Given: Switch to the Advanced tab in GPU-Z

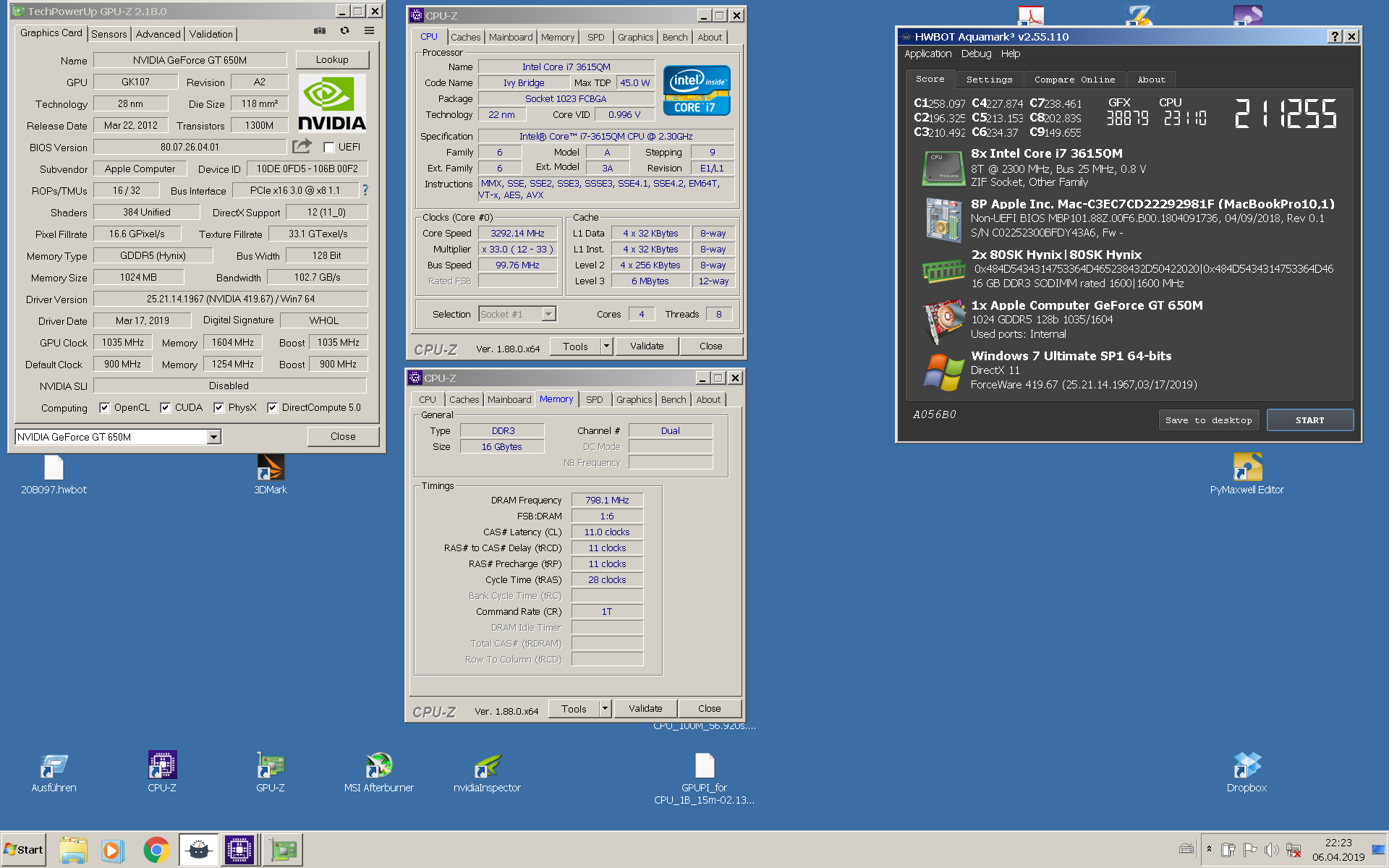Looking at the screenshot, I should [x=158, y=34].
